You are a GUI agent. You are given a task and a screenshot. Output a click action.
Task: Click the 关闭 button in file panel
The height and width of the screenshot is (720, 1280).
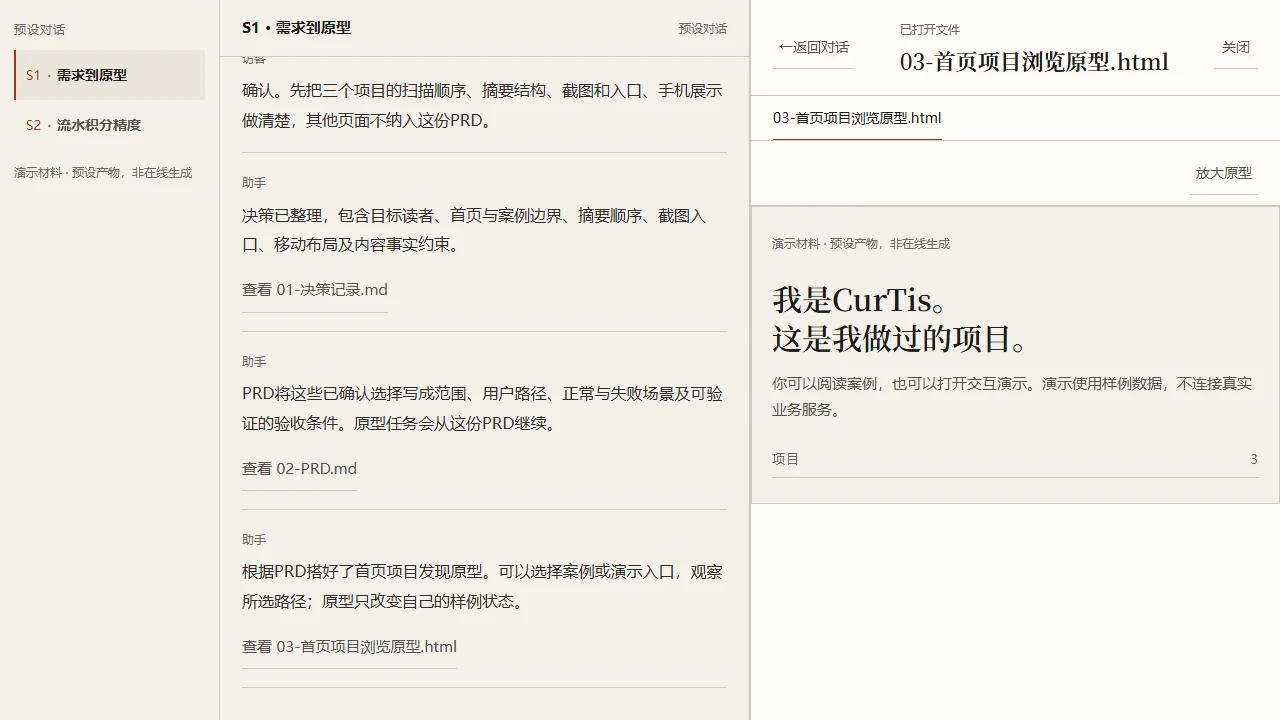(x=1235, y=47)
